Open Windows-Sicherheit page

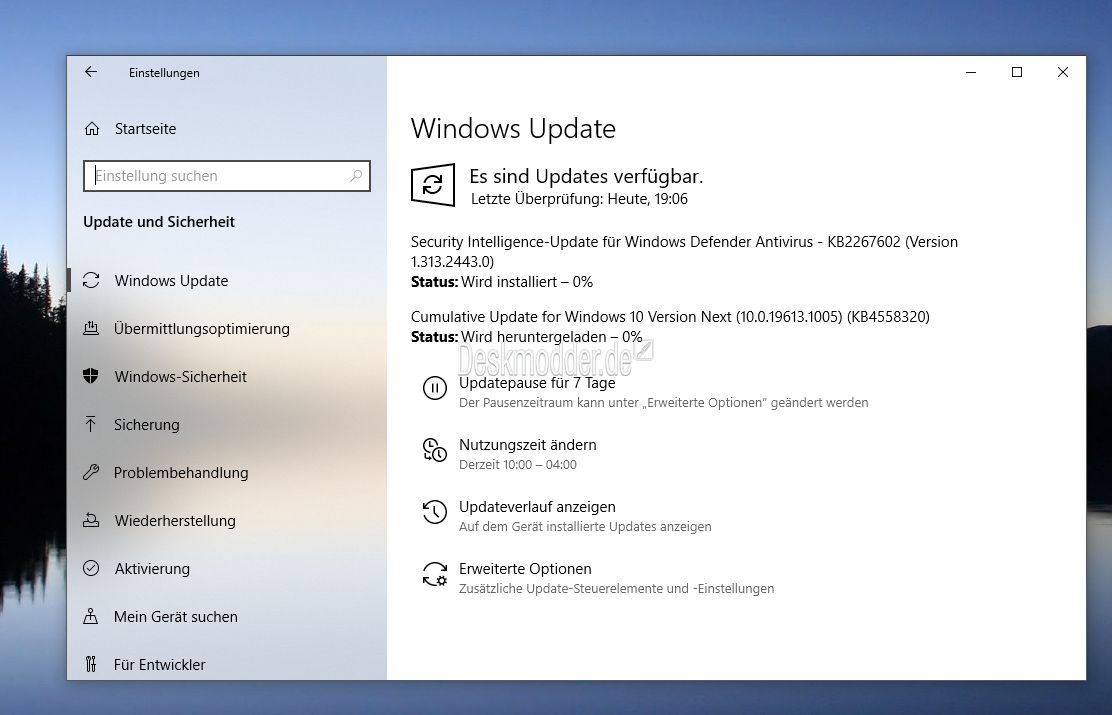[181, 376]
